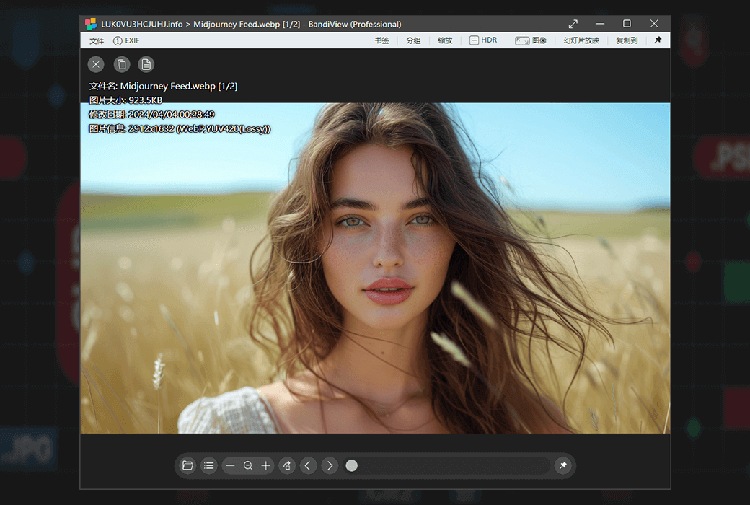Toggle the pin in top menu bar

[658, 41]
